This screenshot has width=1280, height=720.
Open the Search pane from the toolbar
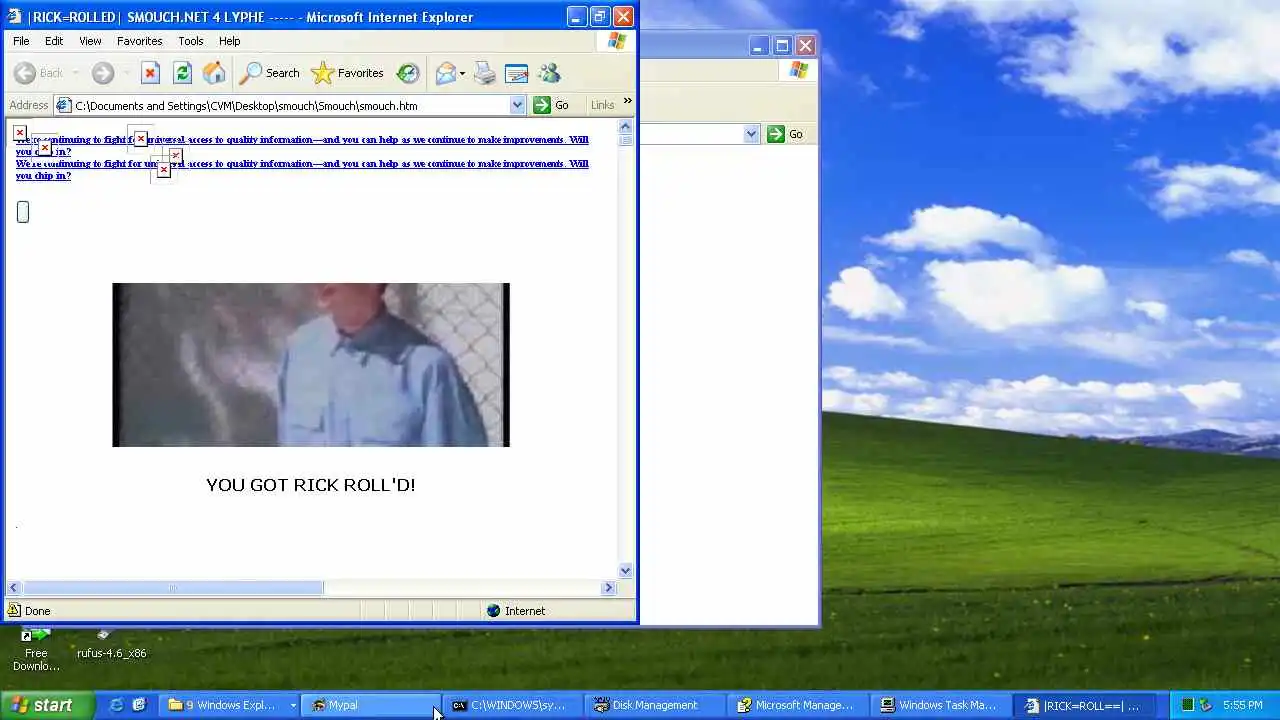click(269, 73)
